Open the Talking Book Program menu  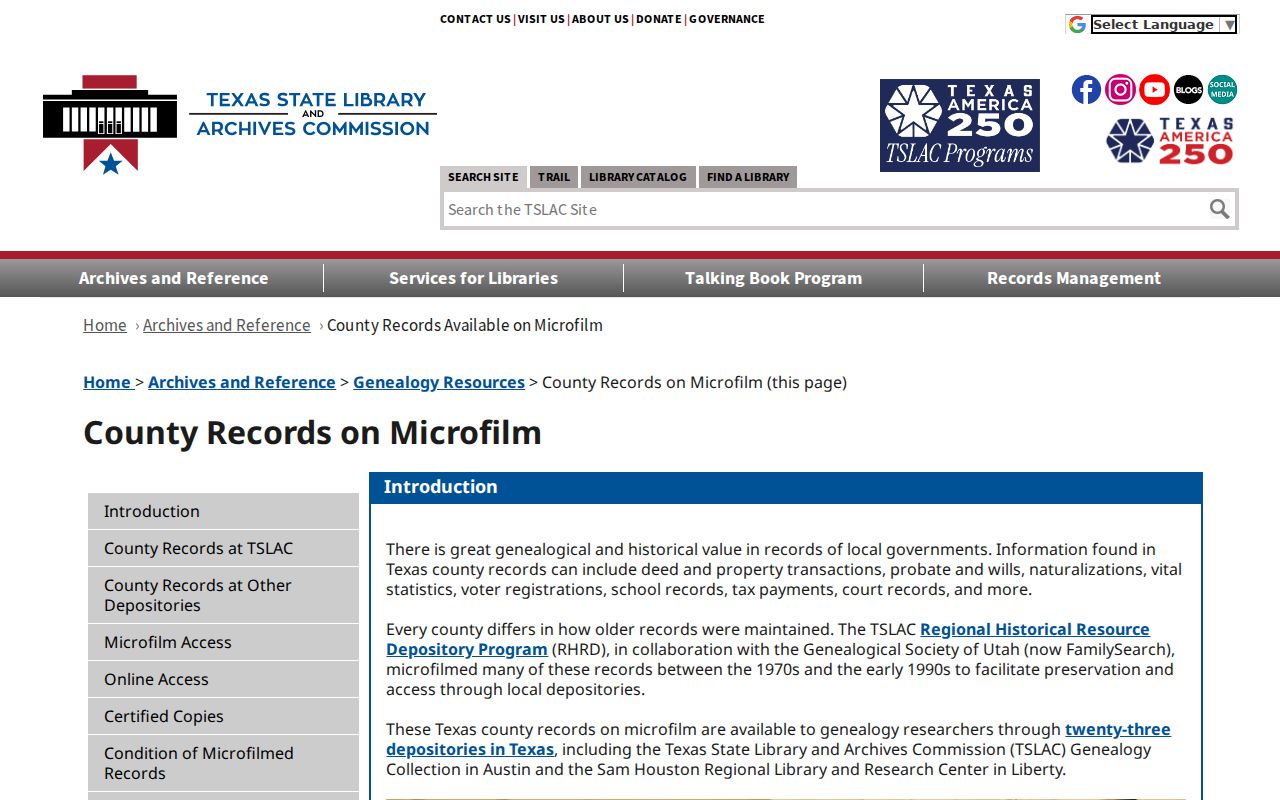[x=773, y=278]
